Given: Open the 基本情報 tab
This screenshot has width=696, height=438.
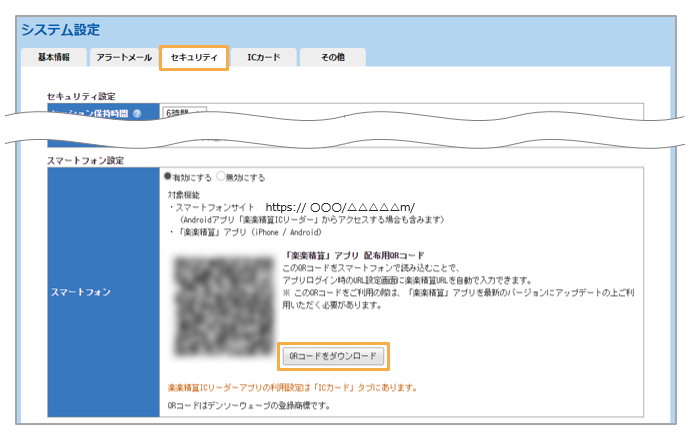Looking at the screenshot, I should [53, 58].
